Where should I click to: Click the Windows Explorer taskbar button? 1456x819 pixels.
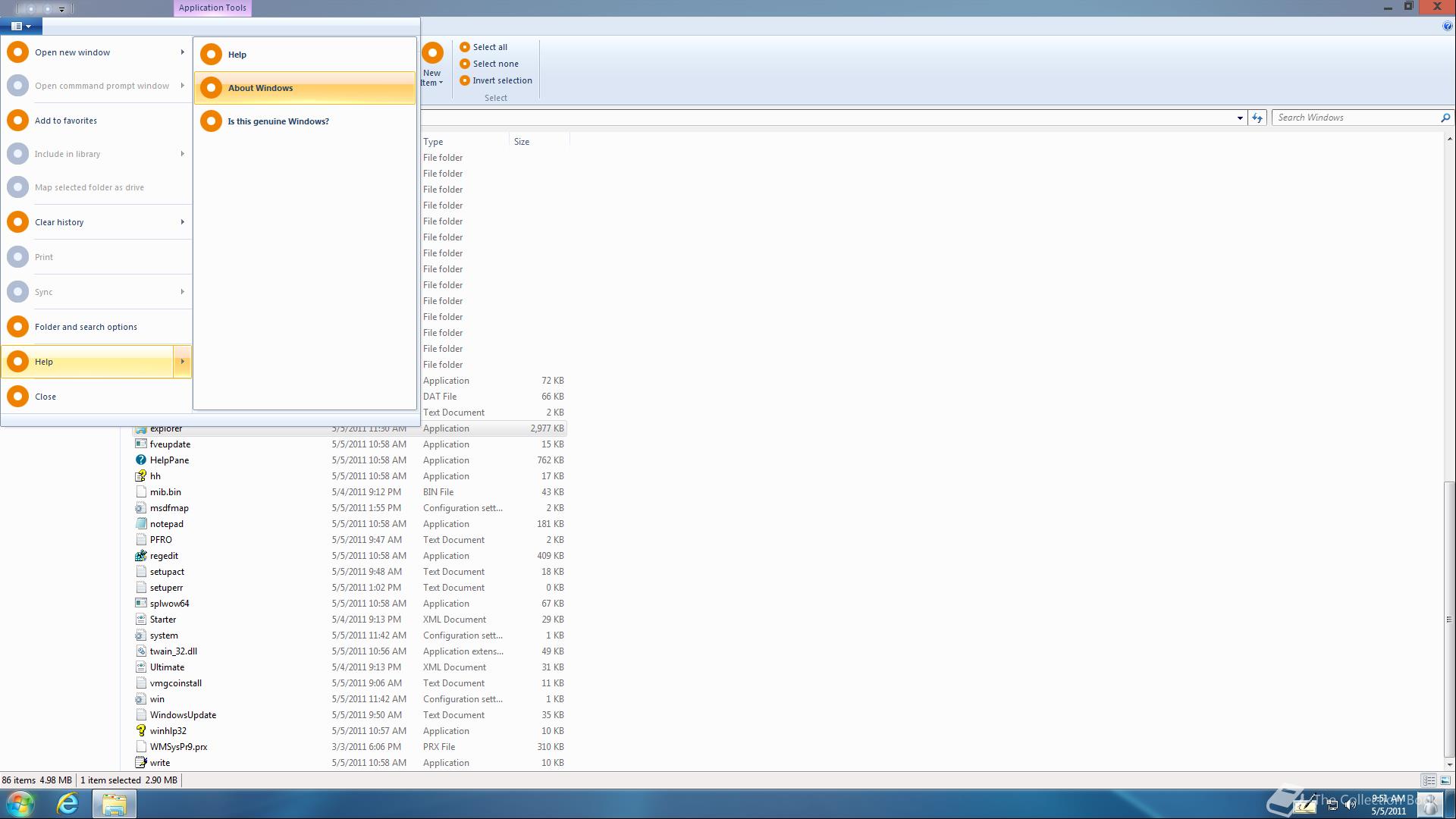(115, 804)
